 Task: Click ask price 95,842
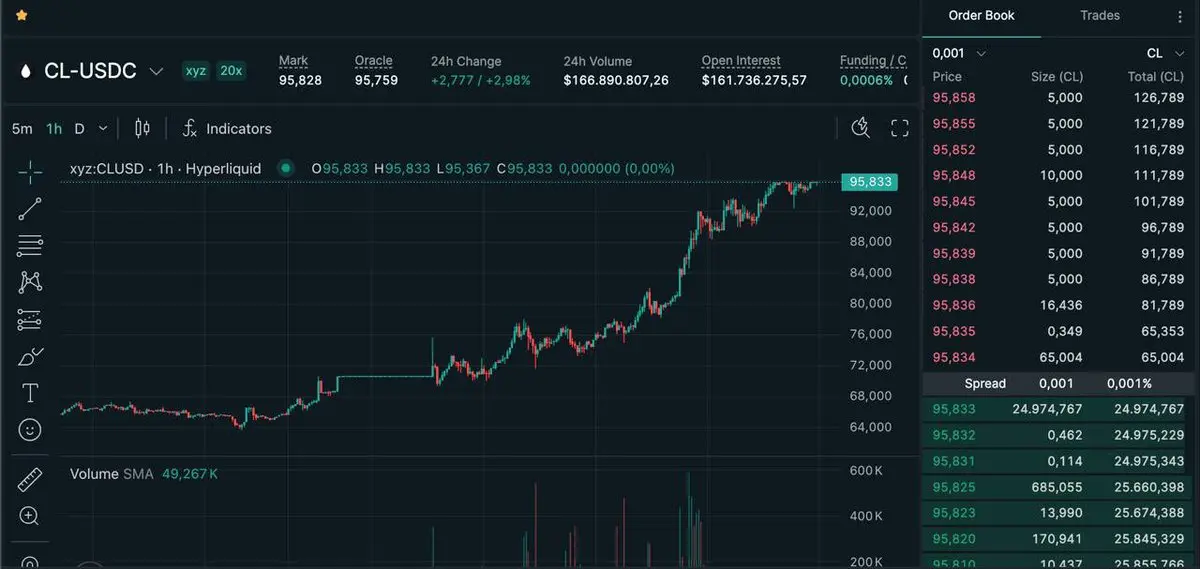(953, 227)
